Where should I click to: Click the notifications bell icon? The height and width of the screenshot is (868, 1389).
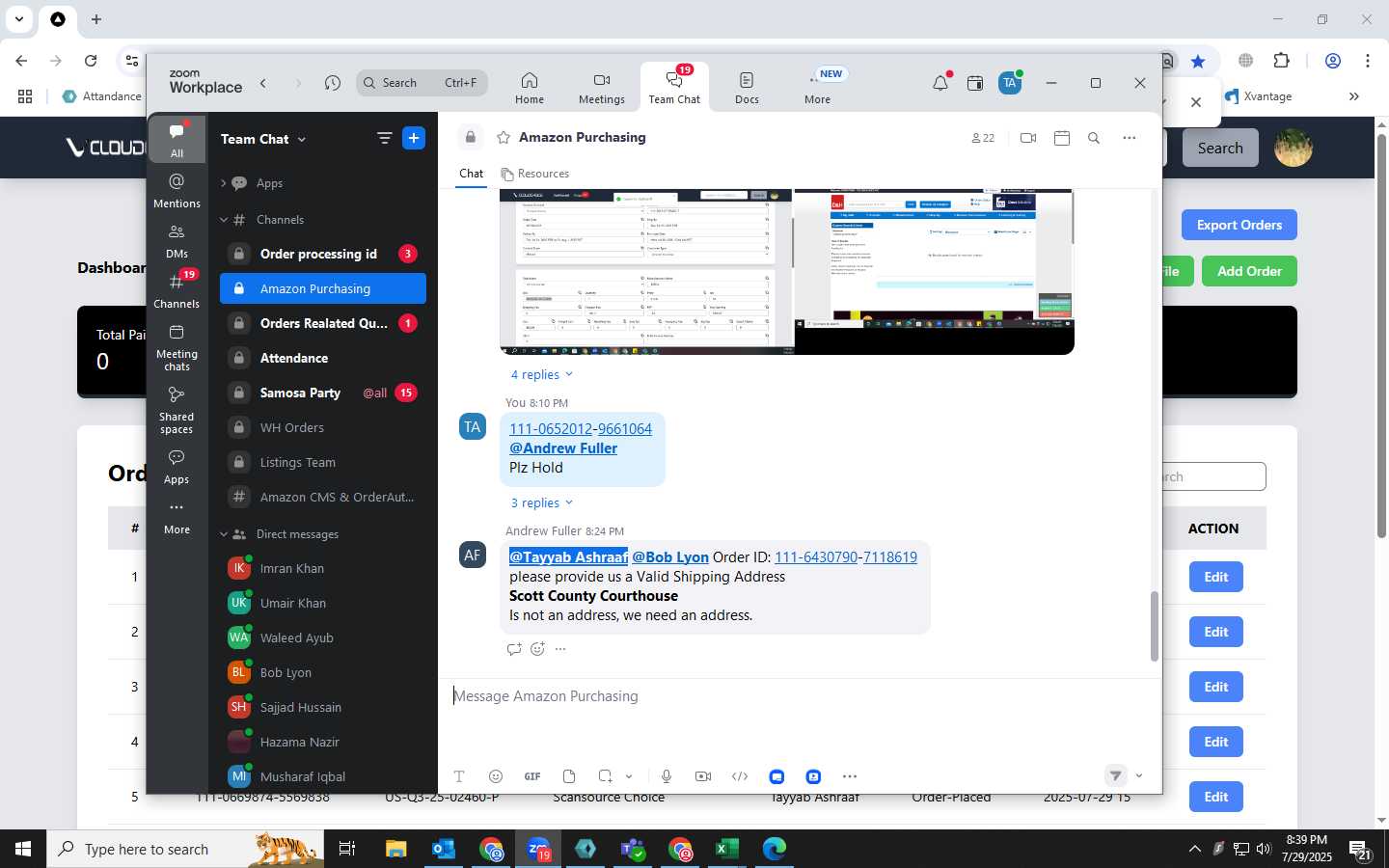[940, 83]
